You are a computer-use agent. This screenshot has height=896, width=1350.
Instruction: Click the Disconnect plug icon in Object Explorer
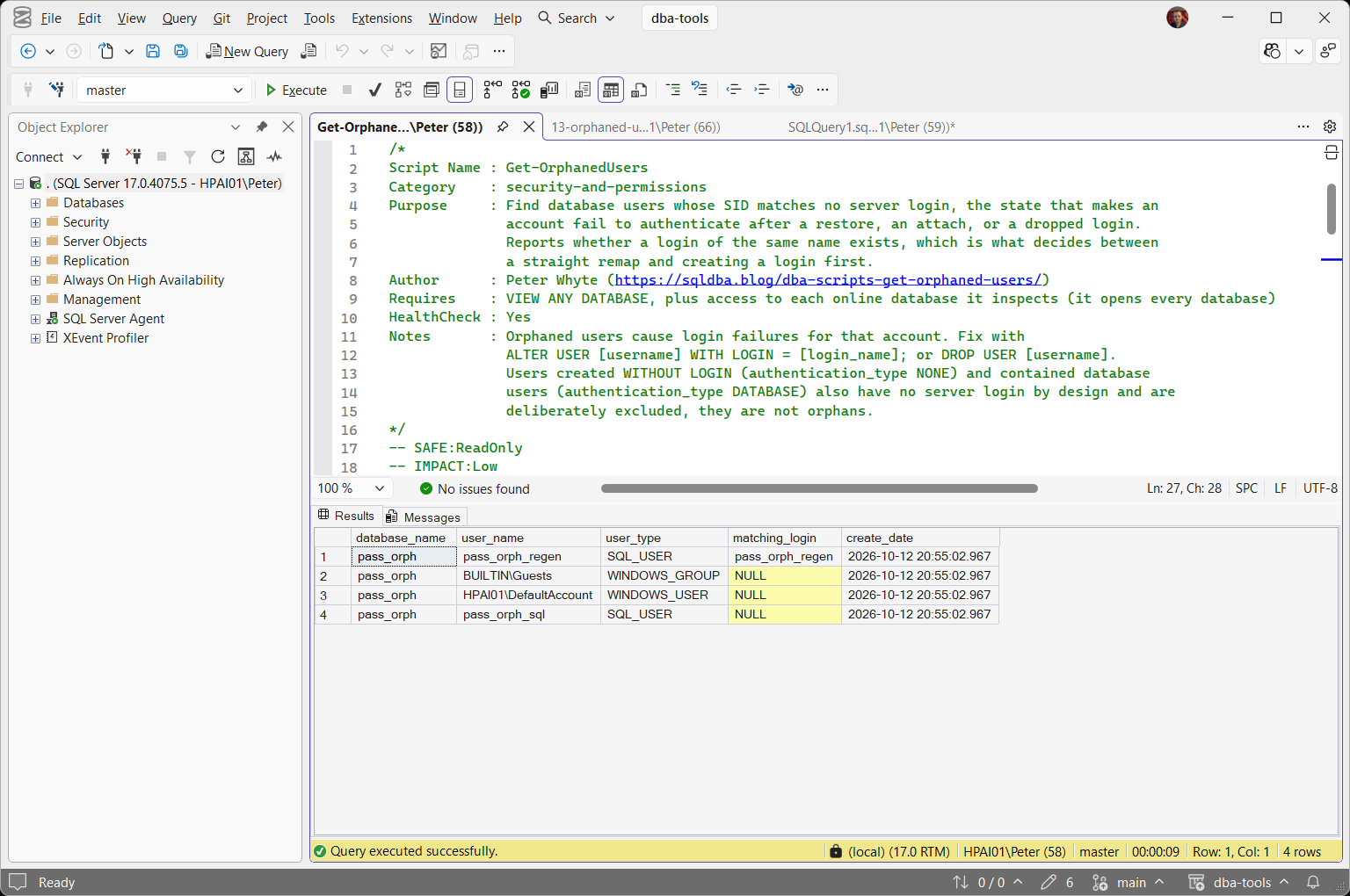coord(134,156)
